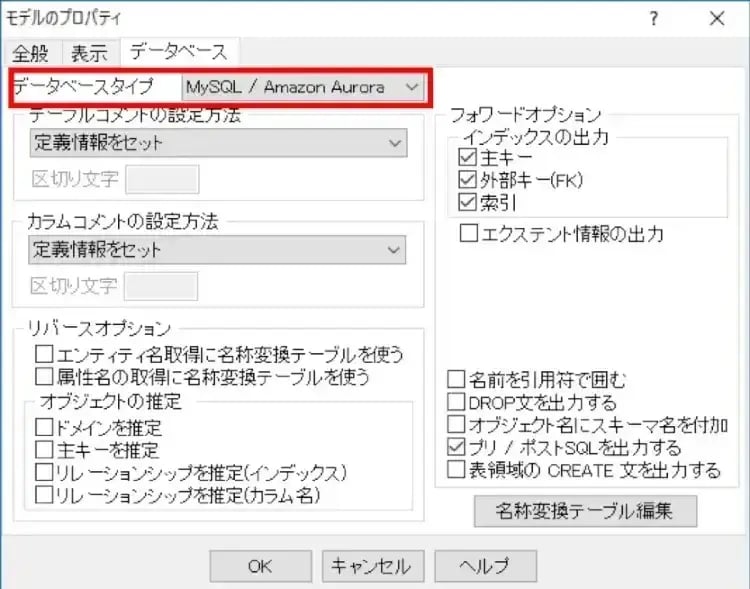Check エンティティ名取得に名称変換テーブルを使う

43,354
